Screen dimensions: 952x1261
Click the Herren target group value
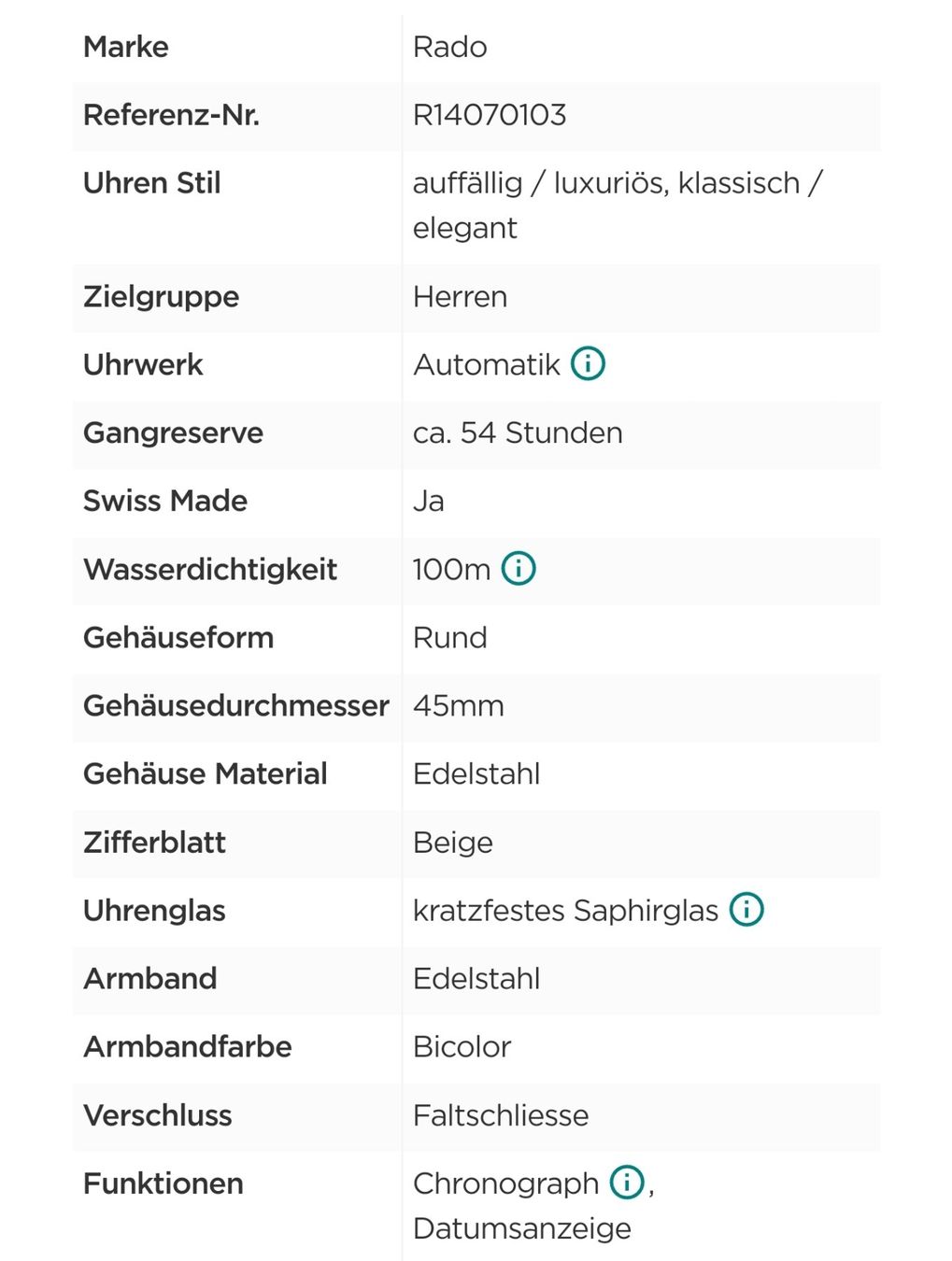[x=461, y=296]
